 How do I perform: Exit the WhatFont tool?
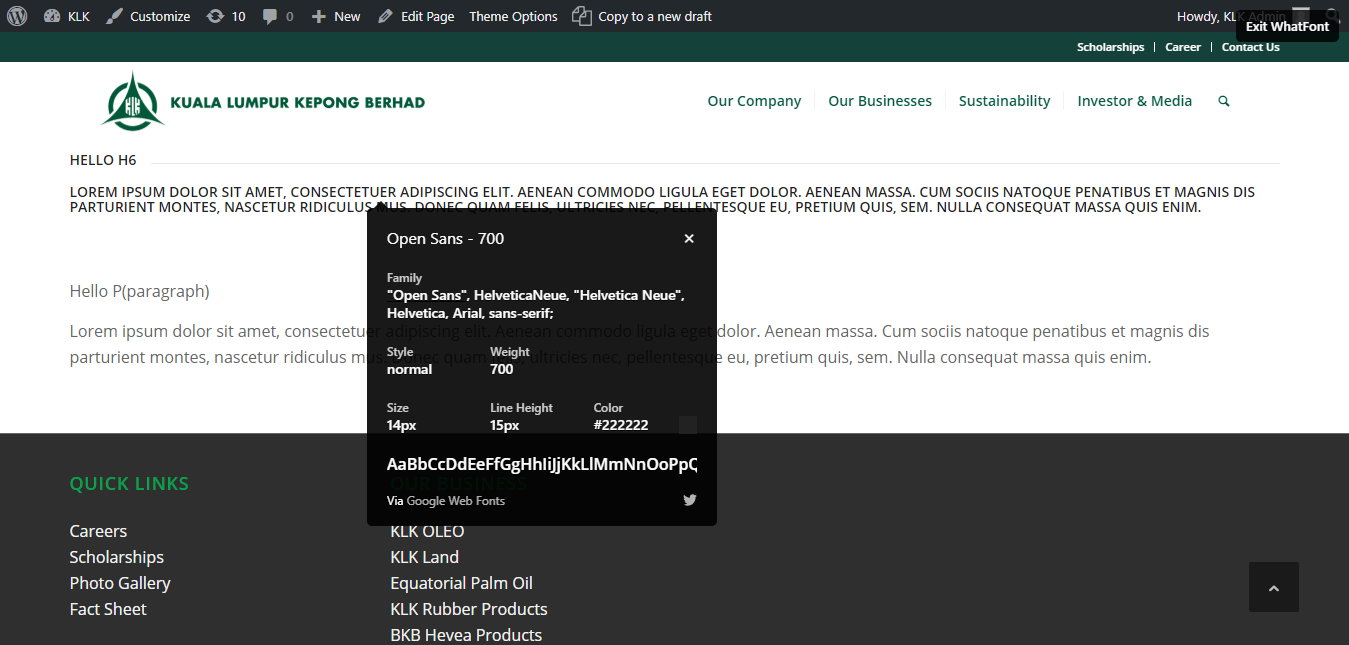pyautogui.click(x=1287, y=27)
